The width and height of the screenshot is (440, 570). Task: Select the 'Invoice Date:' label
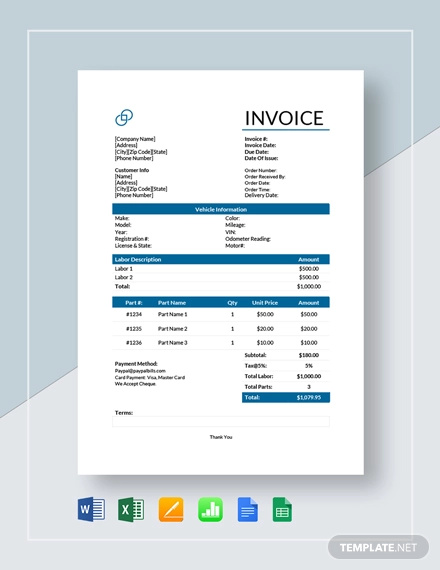[x=260, y=145]
